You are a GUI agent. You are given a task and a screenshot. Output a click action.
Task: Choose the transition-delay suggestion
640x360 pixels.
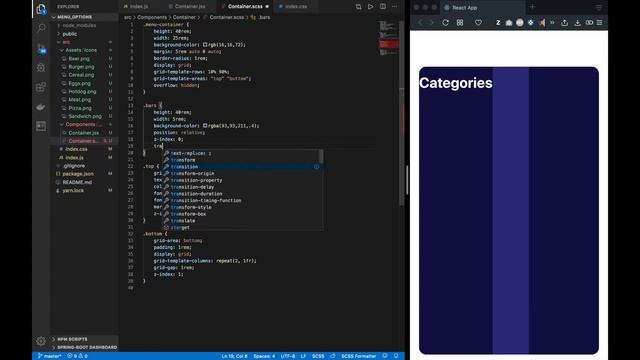pyautogui.click(x=242, y=187)
